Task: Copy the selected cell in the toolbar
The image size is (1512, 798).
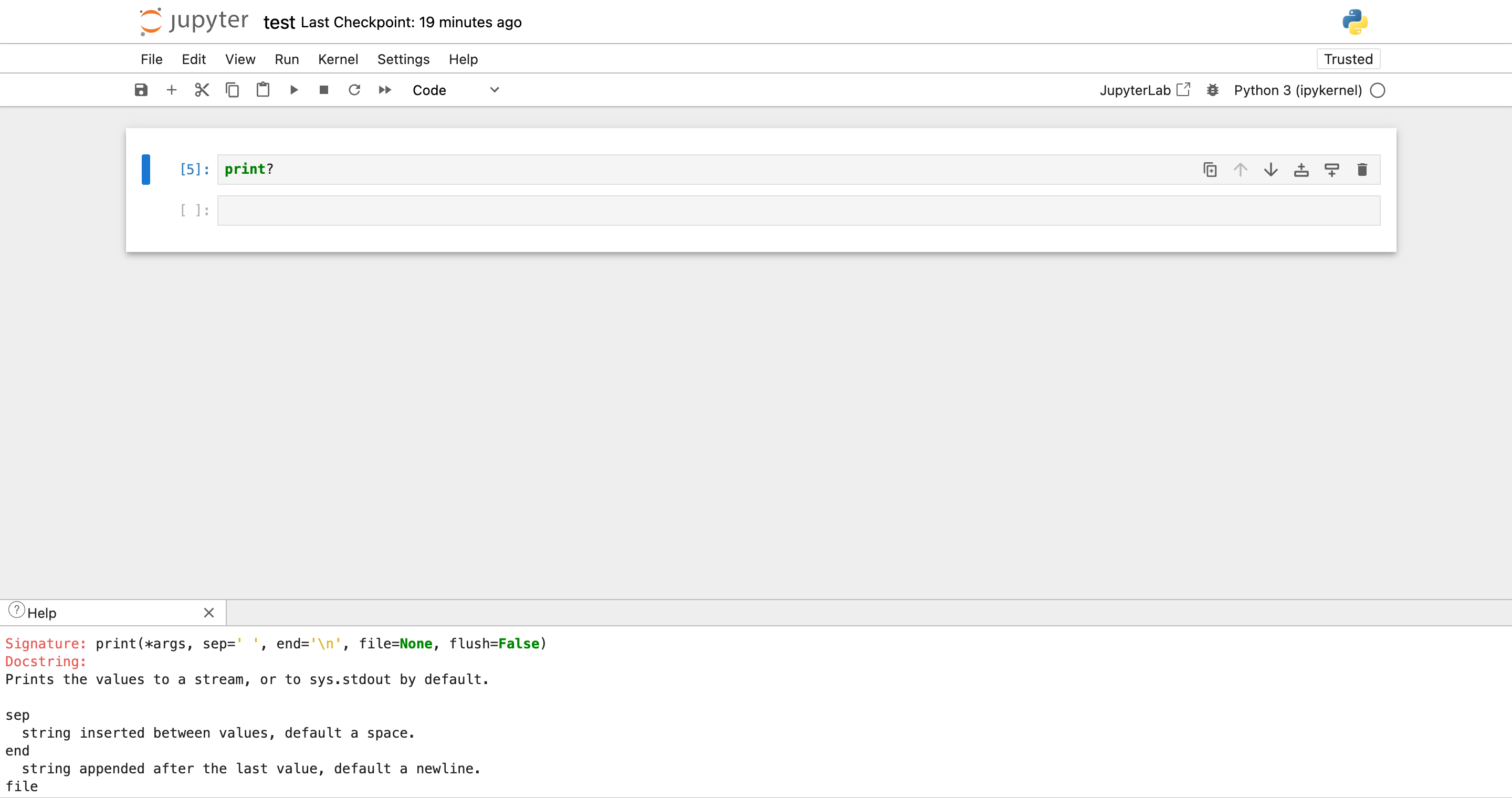Action: (x=233, y=90)
